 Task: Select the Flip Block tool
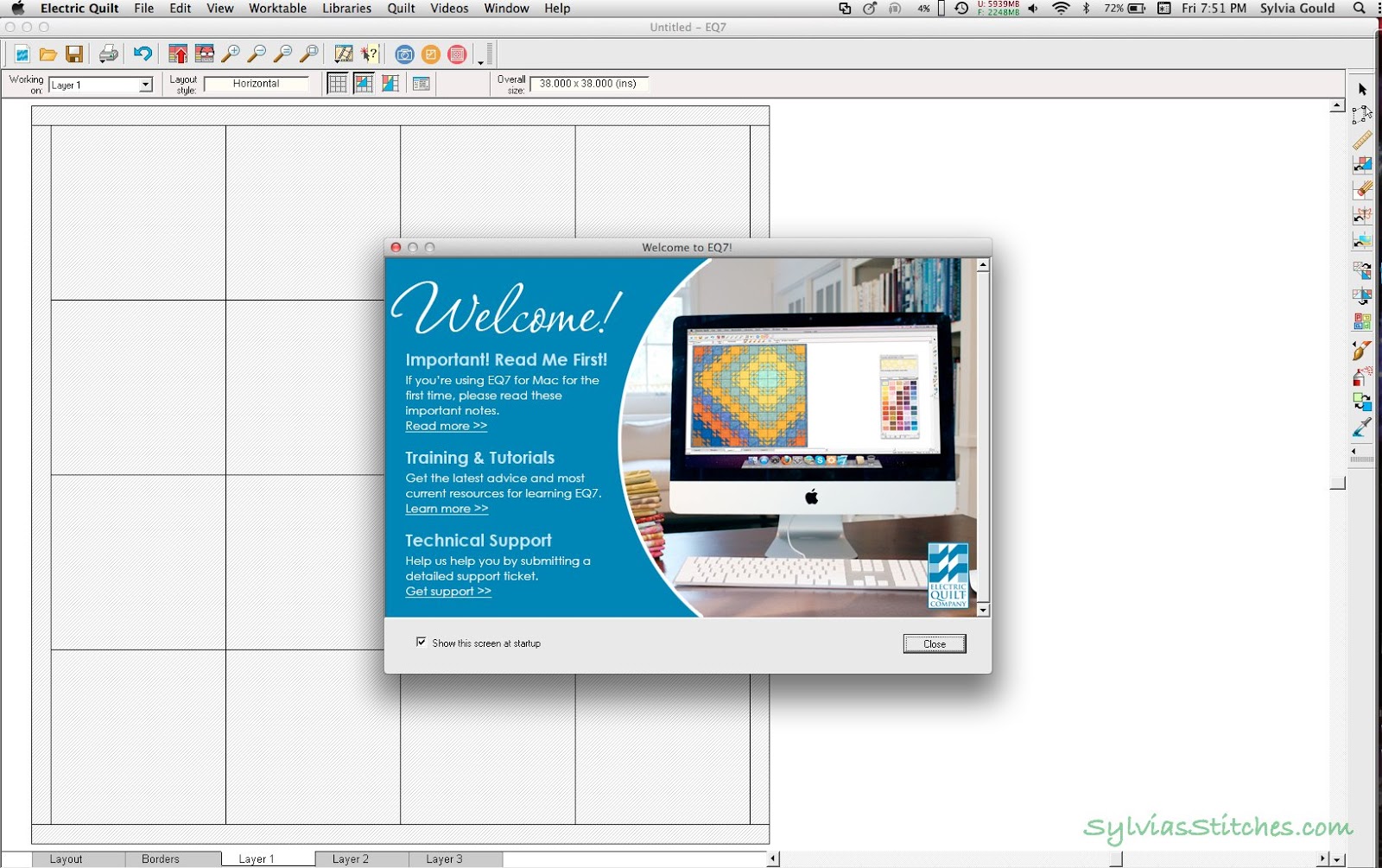(1362, 296)
